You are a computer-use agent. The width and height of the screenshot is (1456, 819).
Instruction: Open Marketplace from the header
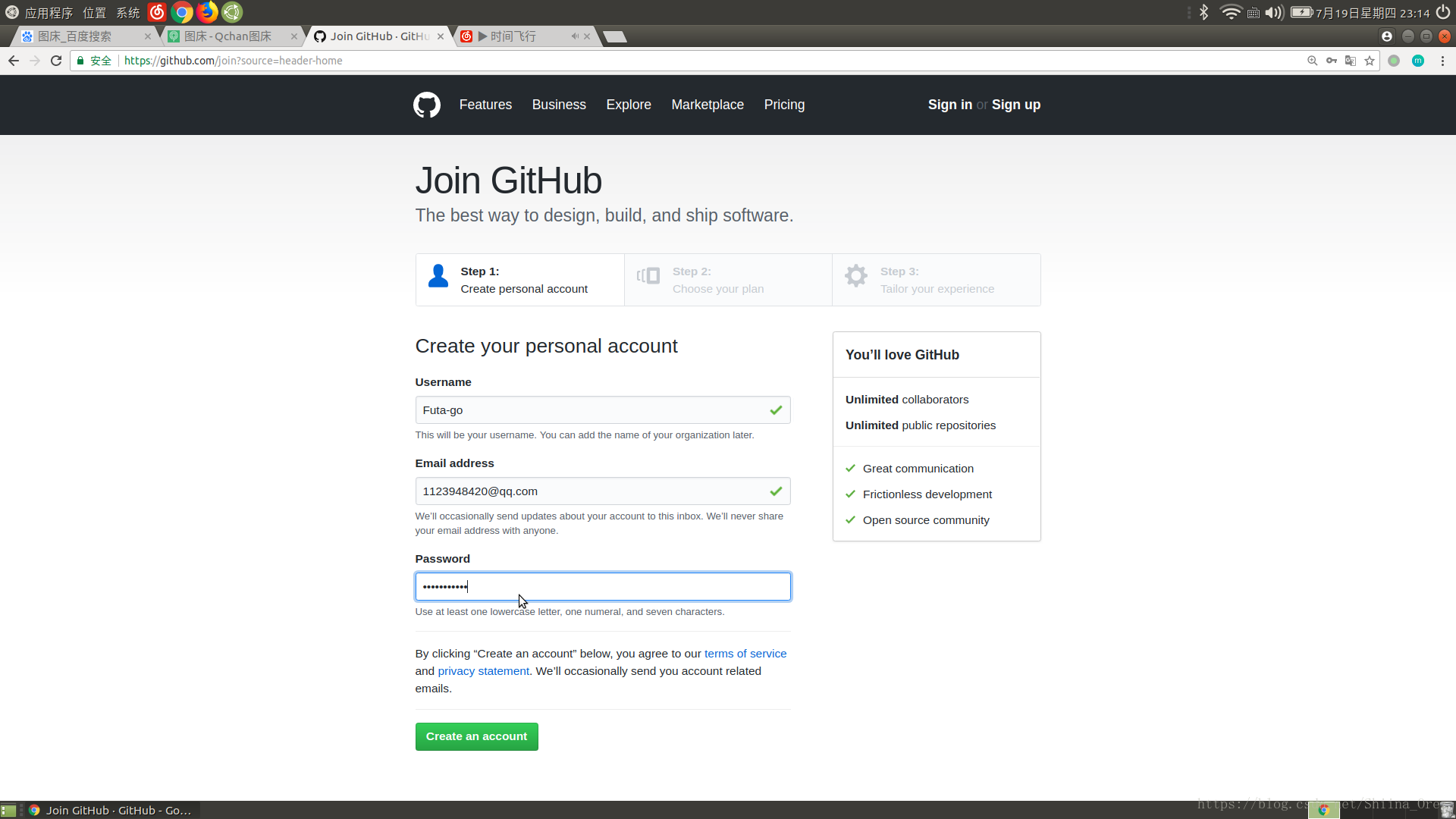tap(708, 105)
